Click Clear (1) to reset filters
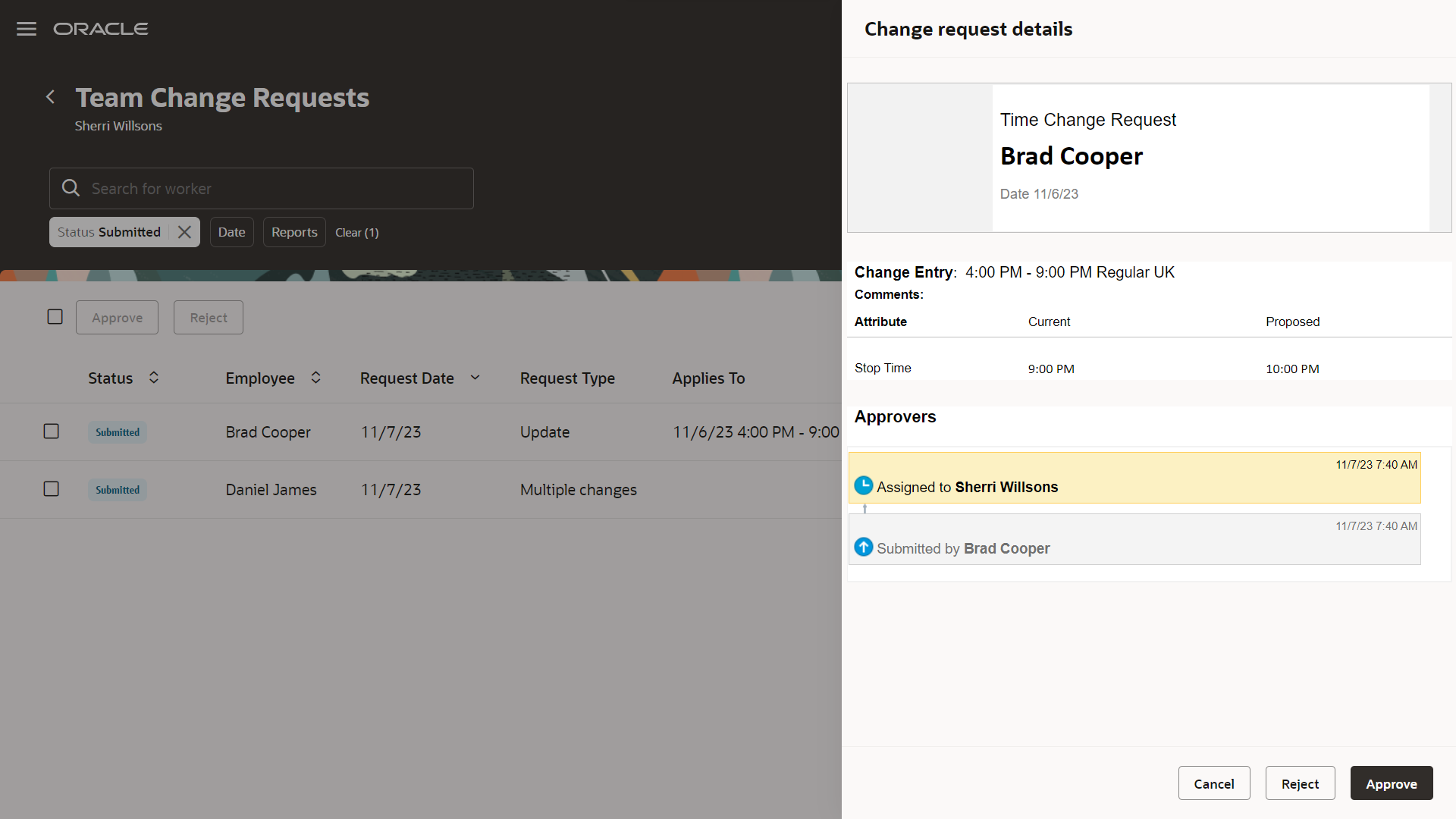 [357, 233]
